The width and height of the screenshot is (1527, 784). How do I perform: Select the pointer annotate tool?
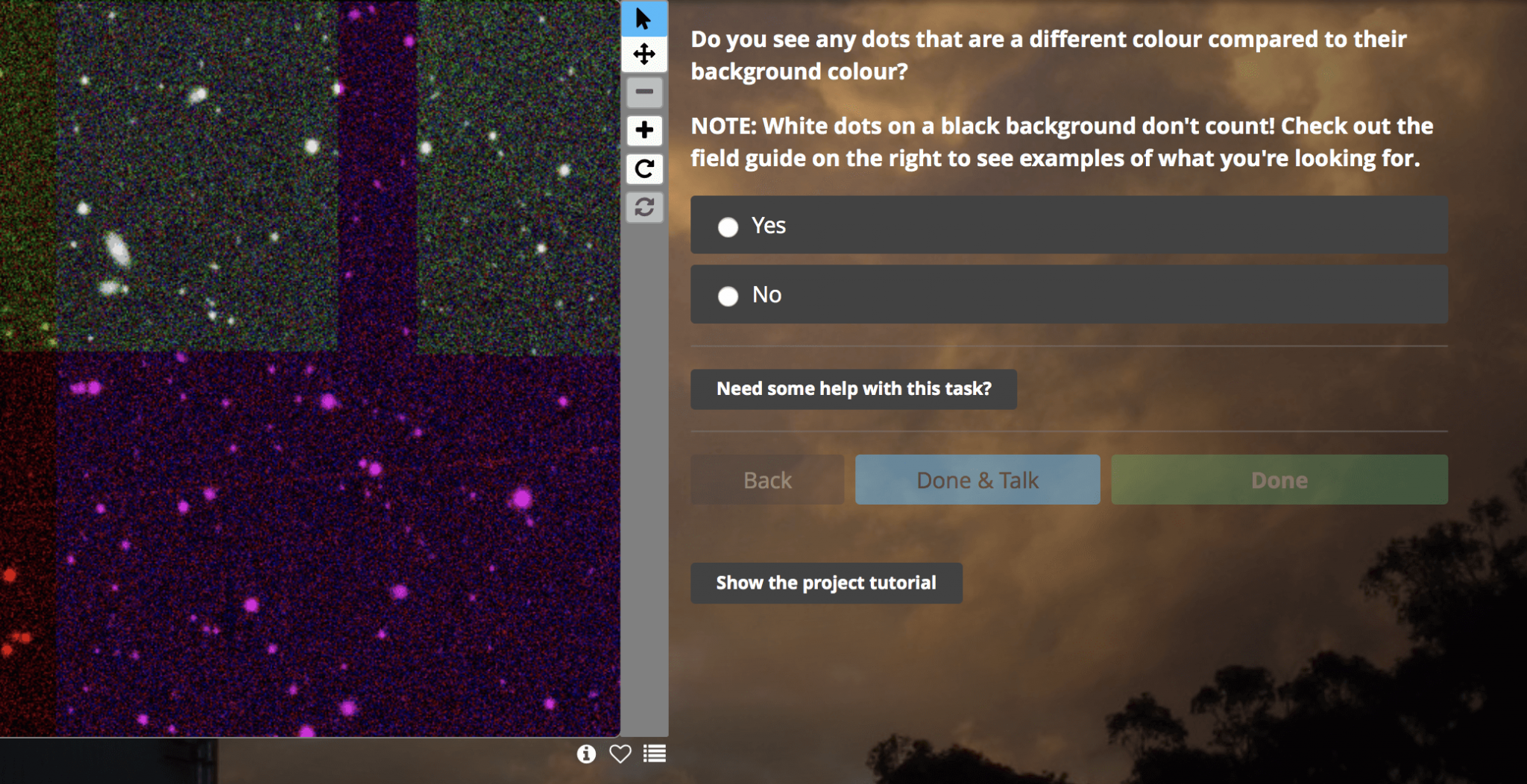point(644,19)
